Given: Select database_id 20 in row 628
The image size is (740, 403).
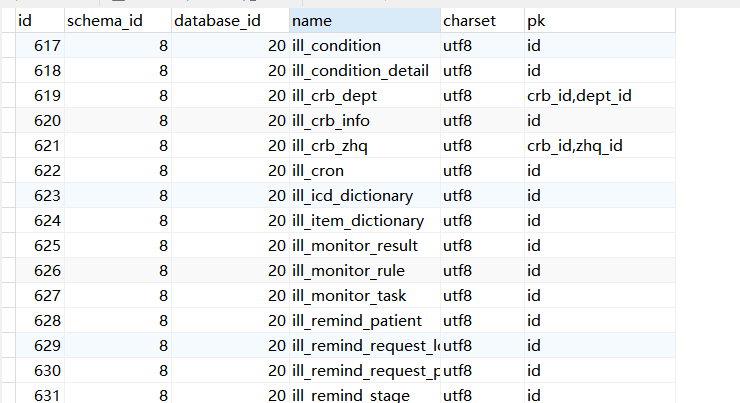Looking at the screenshot, I should click(230, 321).
